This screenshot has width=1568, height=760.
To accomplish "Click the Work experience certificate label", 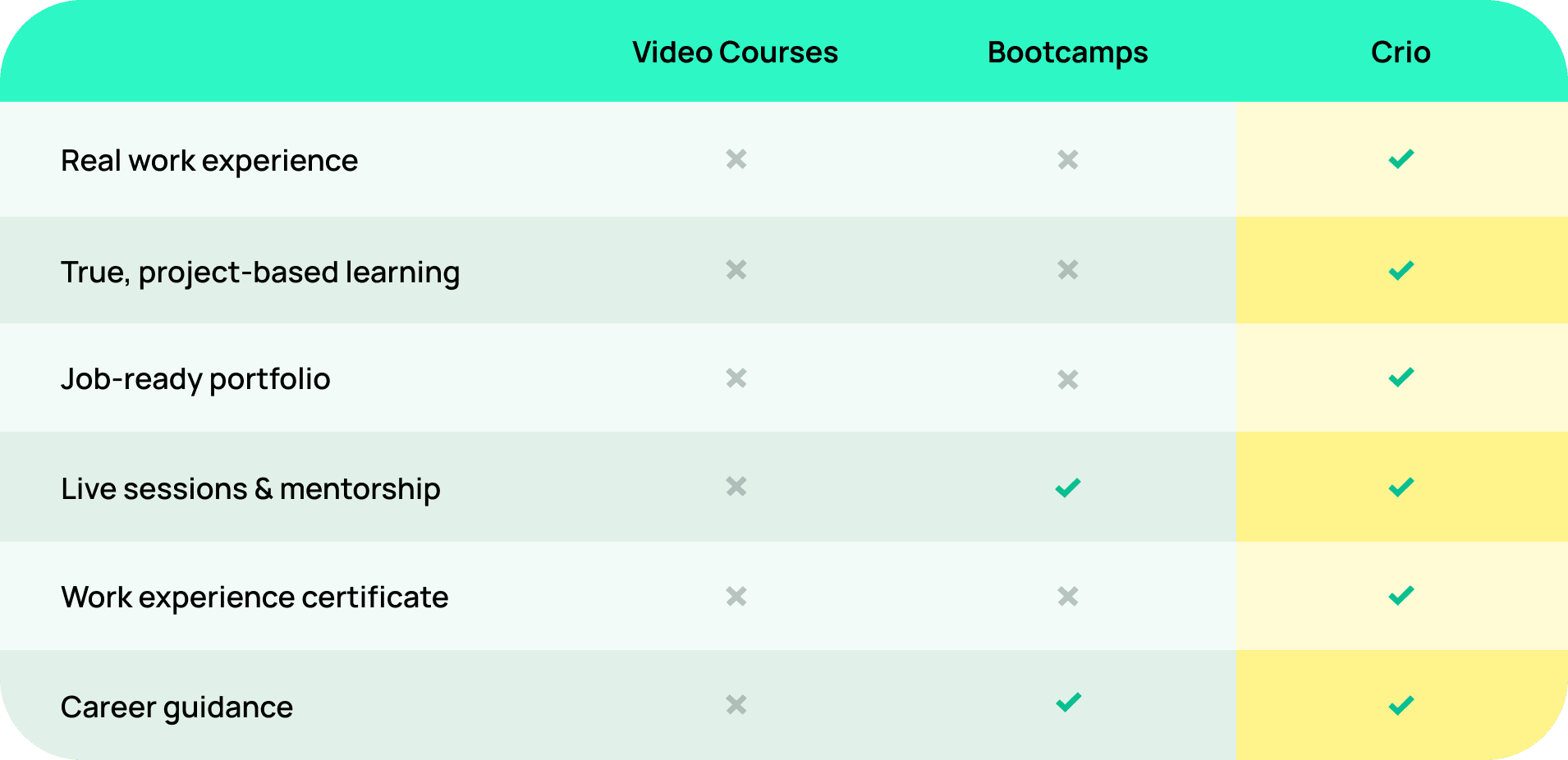I will [254, 598].
